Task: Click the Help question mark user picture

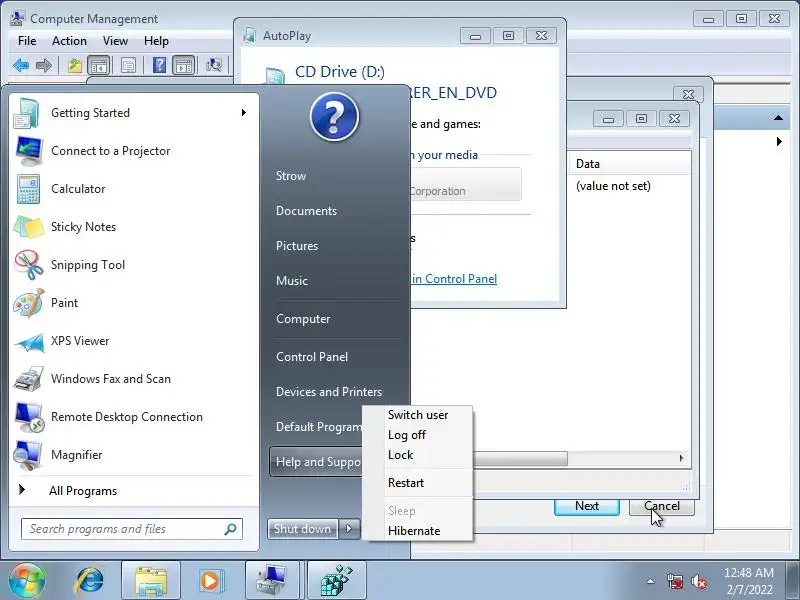Action: (334, 117)
